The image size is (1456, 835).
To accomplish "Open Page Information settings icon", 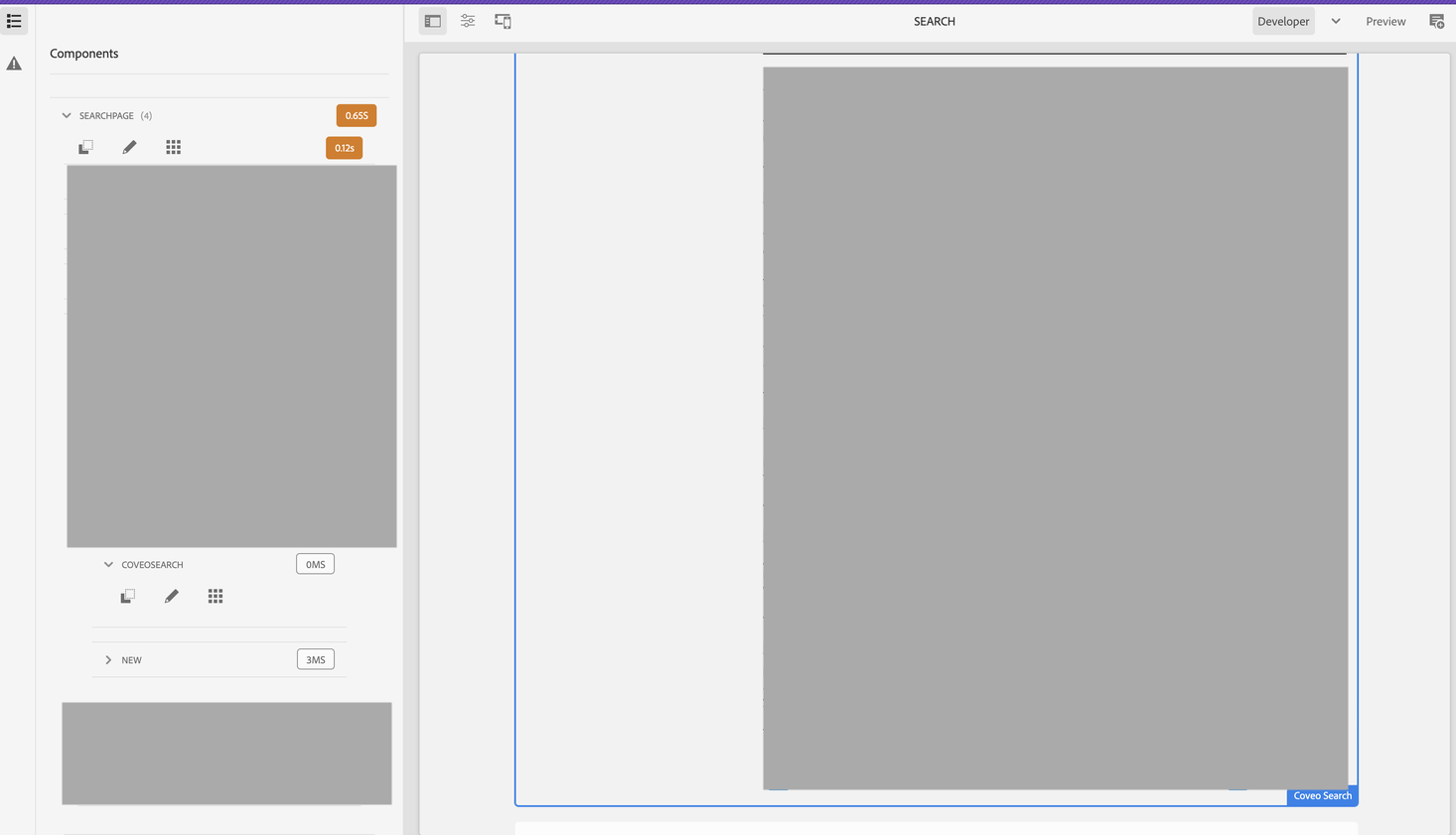I will [x=468, y=21].
